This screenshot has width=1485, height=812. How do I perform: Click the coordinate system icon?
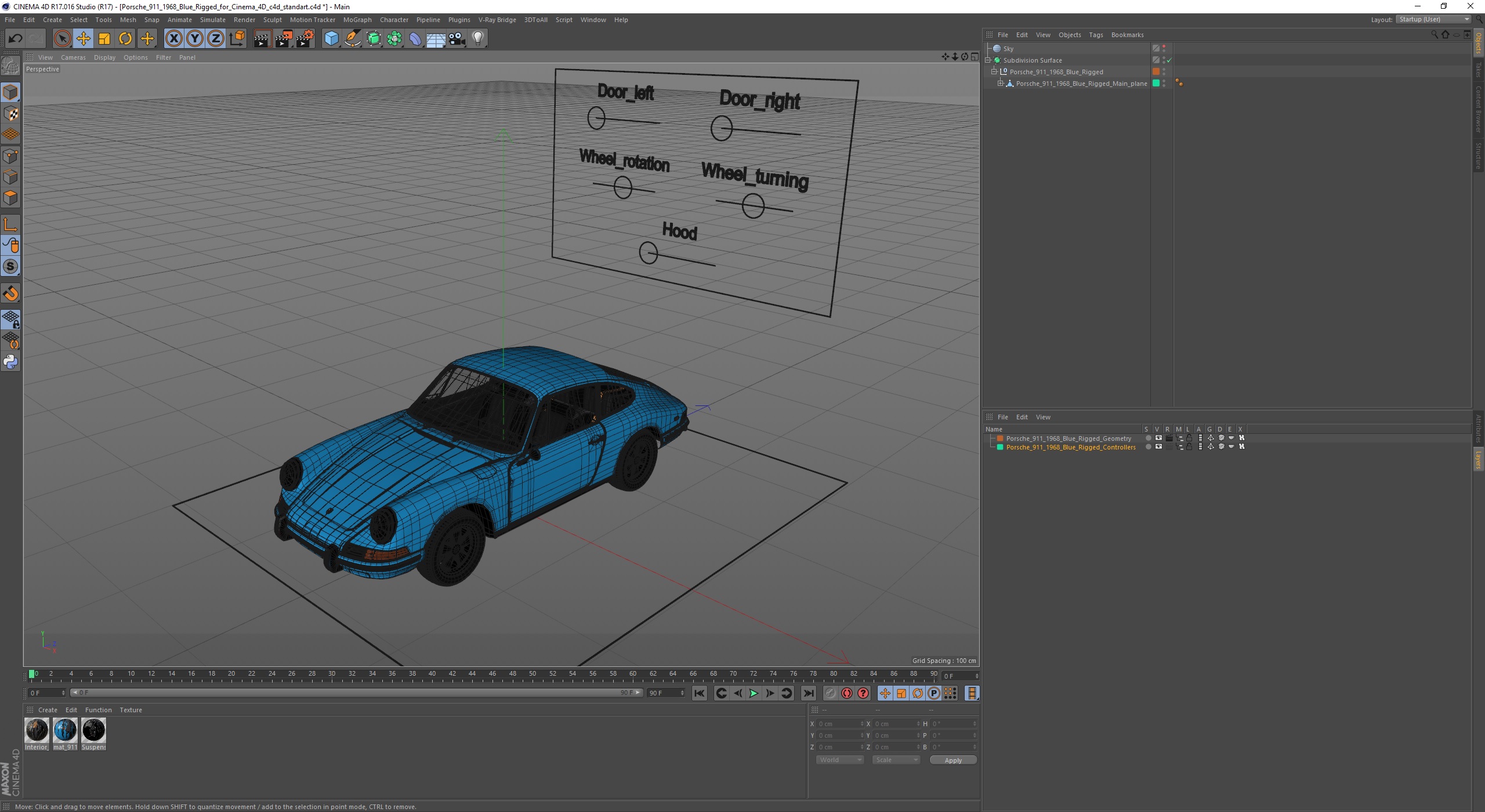(x=237, y=38)
